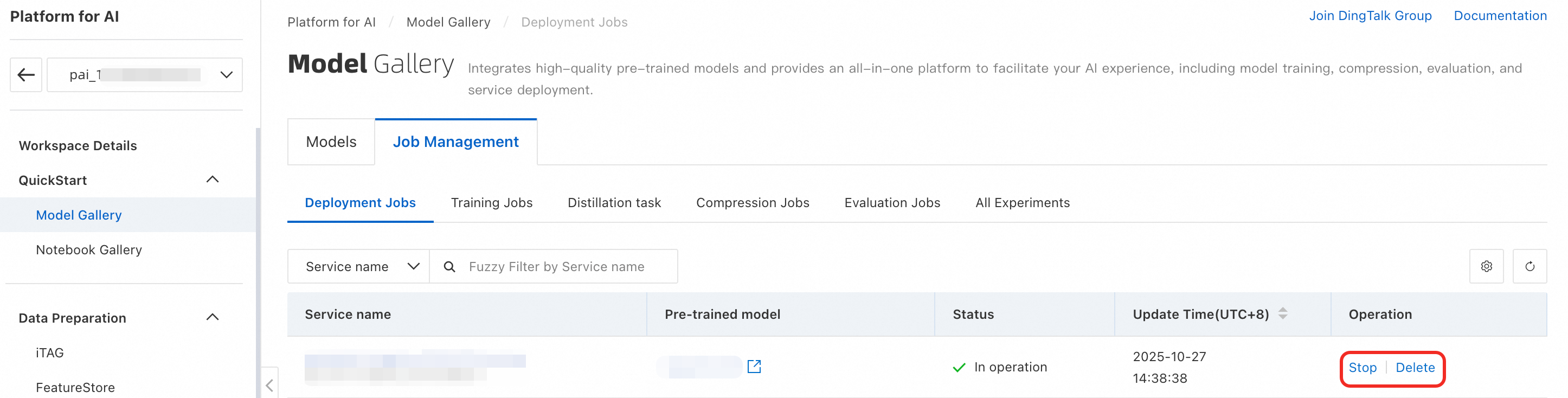Sort by Update Time column arrows
Image resolution: width=1568 pixels, height=398 pixels.
tap(1282, 313)
